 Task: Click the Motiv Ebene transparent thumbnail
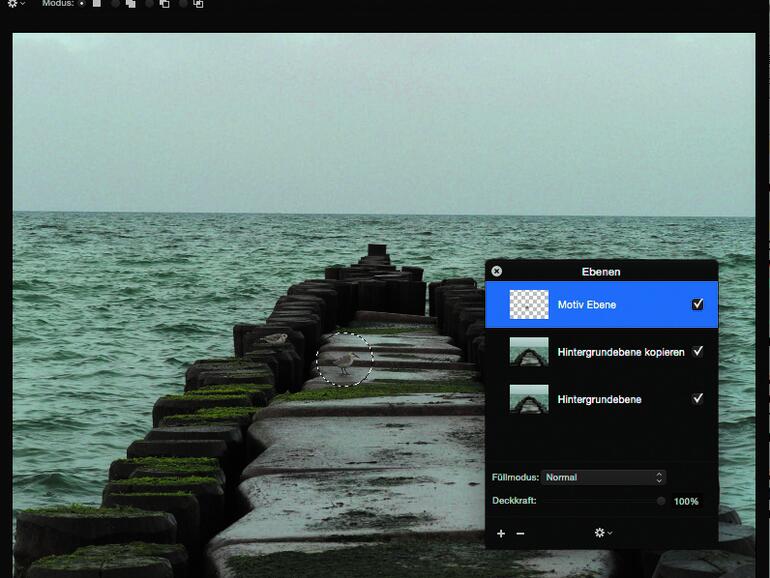(x=529, y=304)
